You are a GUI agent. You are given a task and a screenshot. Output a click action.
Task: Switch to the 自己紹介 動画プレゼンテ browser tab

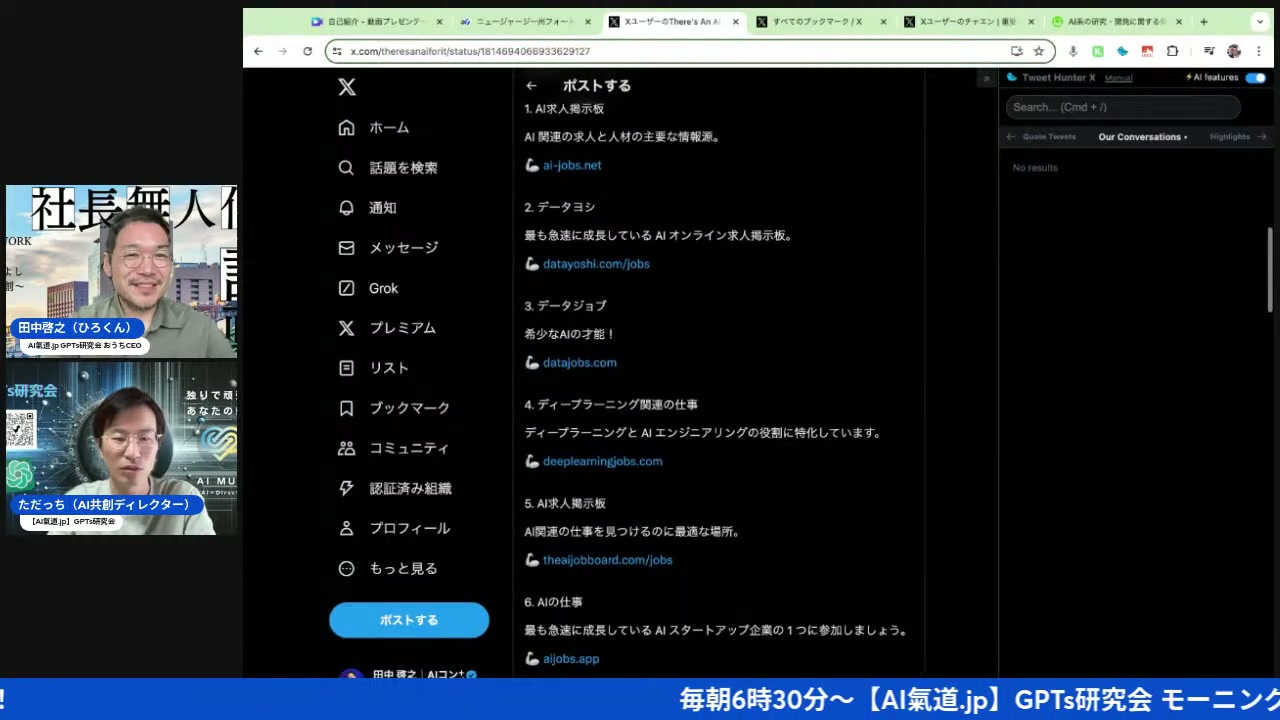point(377,21)
